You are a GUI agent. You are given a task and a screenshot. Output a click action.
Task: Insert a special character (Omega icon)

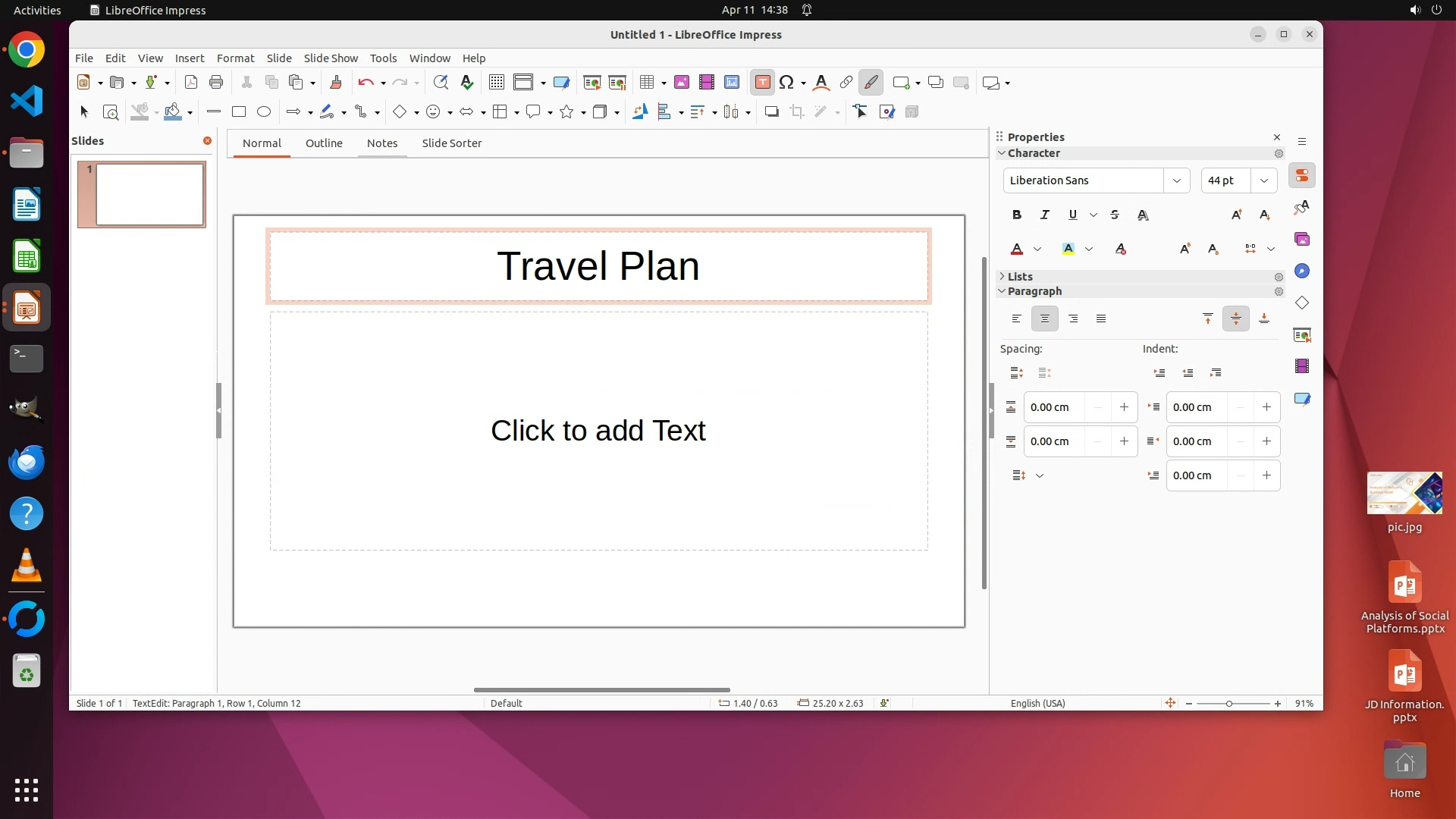pyautogui.click(x=786, y=83)
